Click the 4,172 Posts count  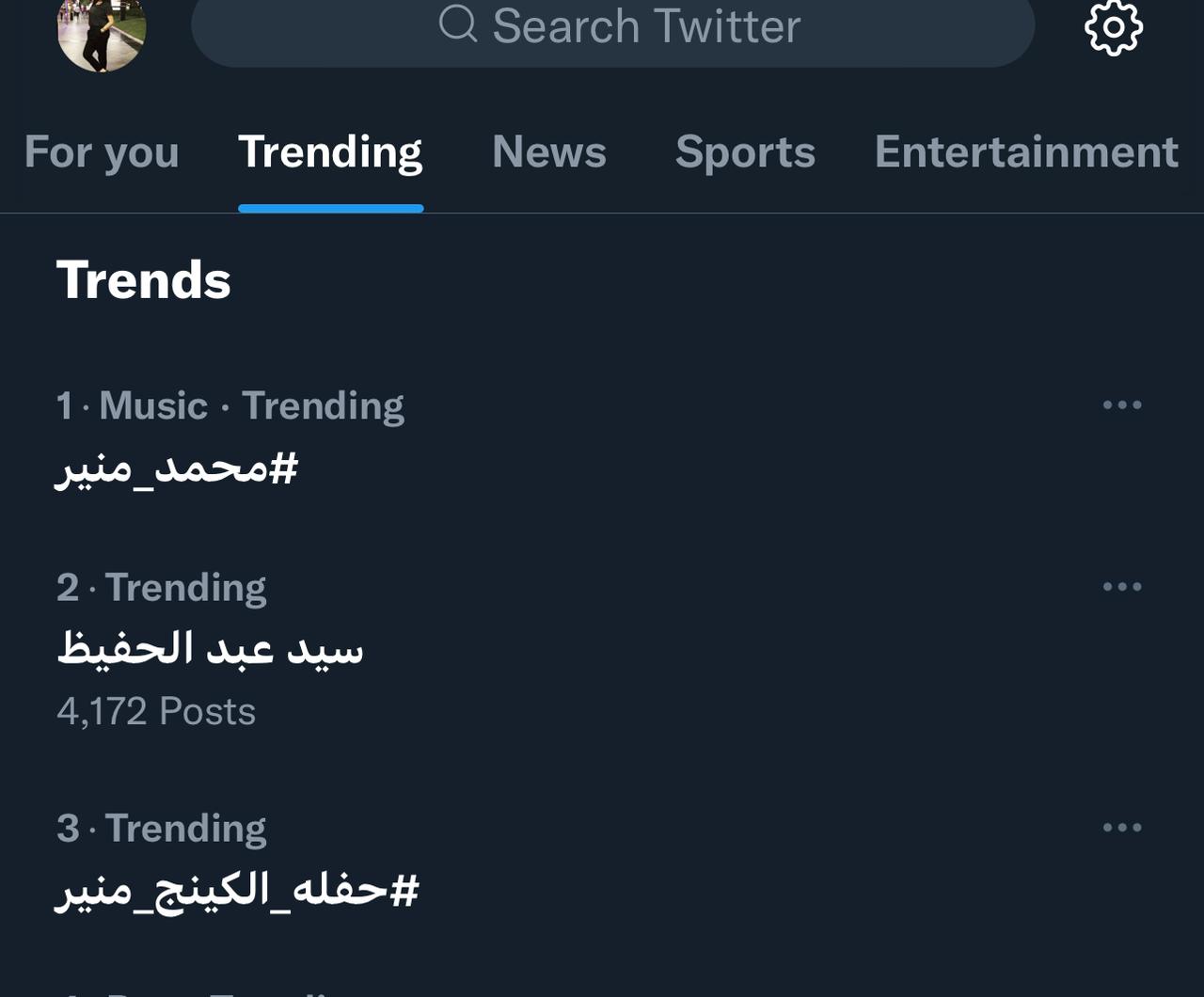156,712
